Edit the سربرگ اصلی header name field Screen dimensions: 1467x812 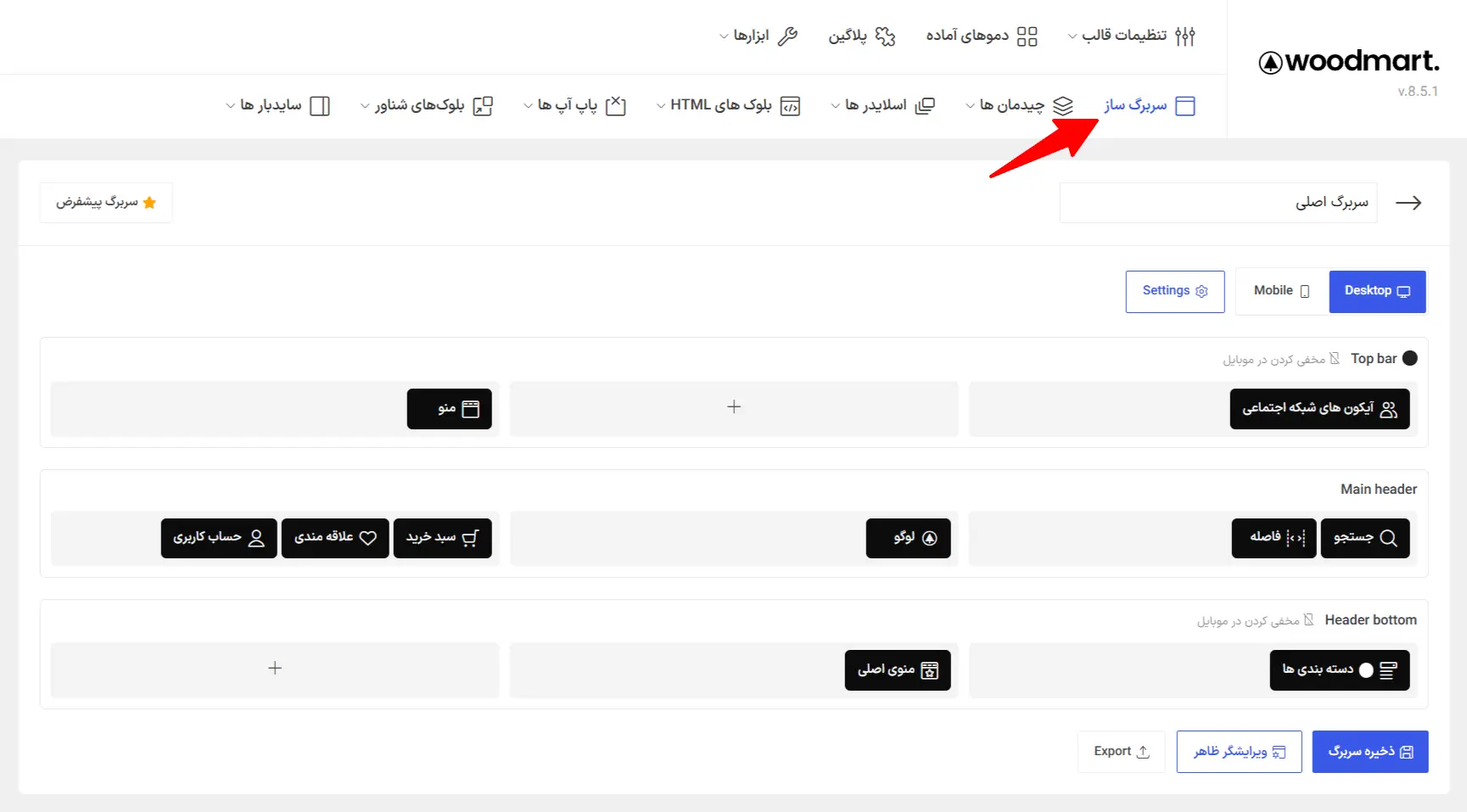[1218, 203]
